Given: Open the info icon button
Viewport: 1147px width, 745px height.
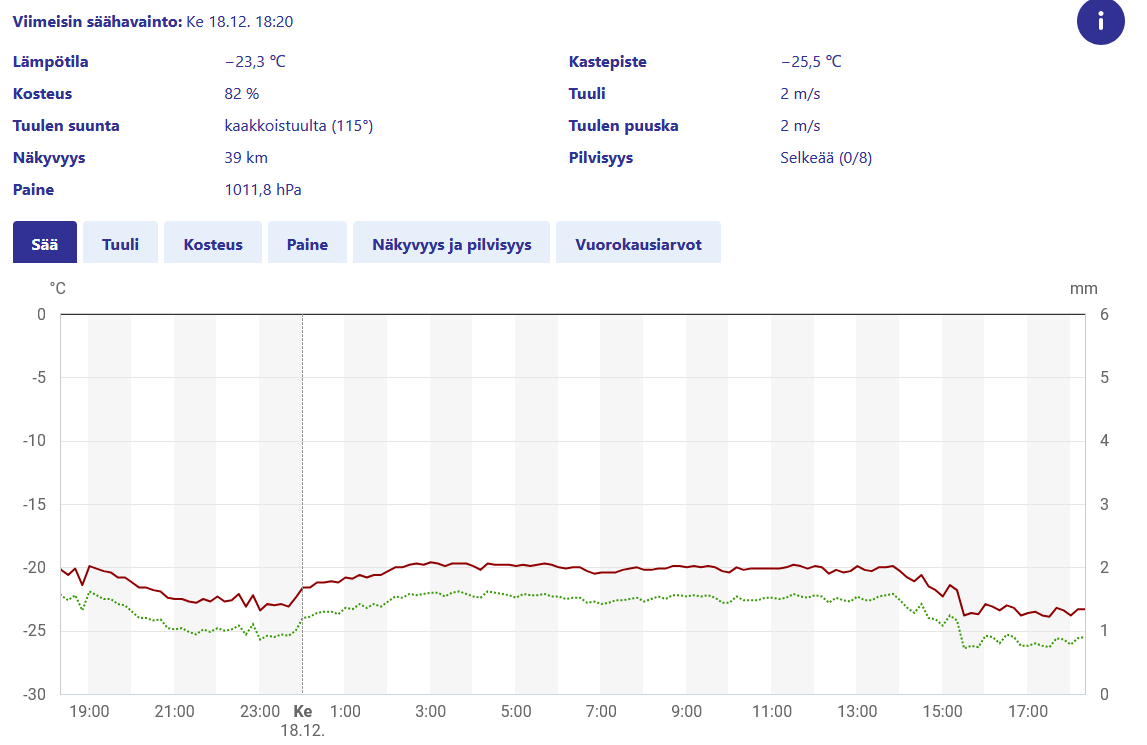Looking at the screenshot, I should (1101, 21).
